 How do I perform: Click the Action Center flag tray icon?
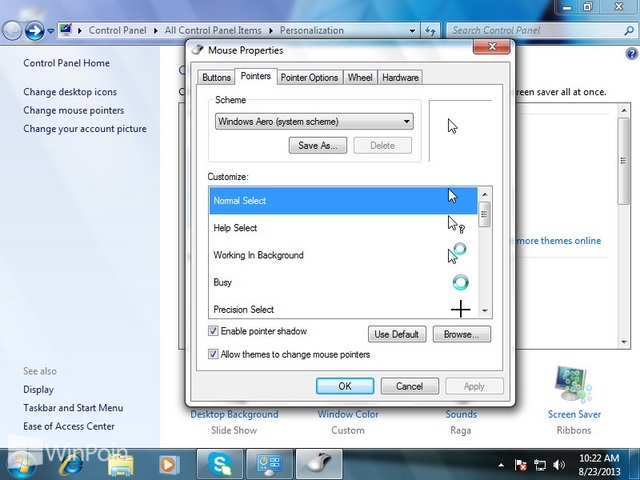click(520, 464)
